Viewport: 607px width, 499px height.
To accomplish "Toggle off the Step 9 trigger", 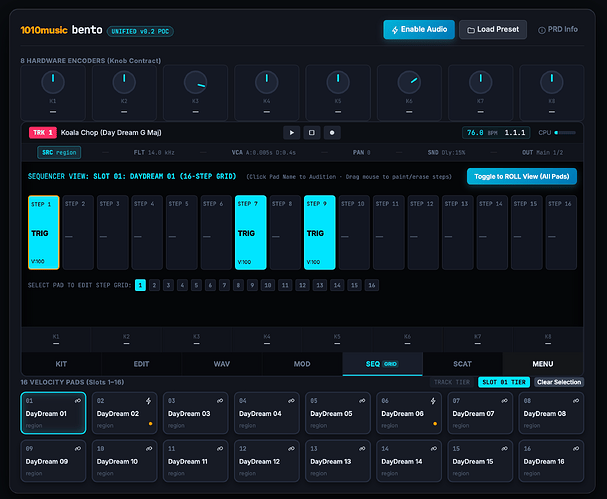I will click(x=319, y=232).
